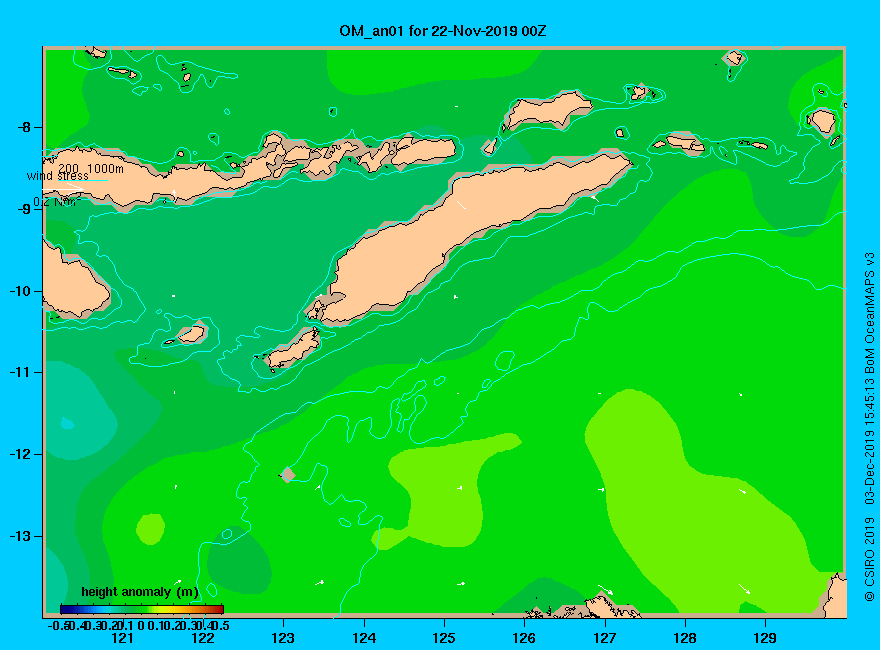Click the "wind stress" legend label
Image resolution: width=880 pixels, height=650 pixels.
tap(57, 176)
